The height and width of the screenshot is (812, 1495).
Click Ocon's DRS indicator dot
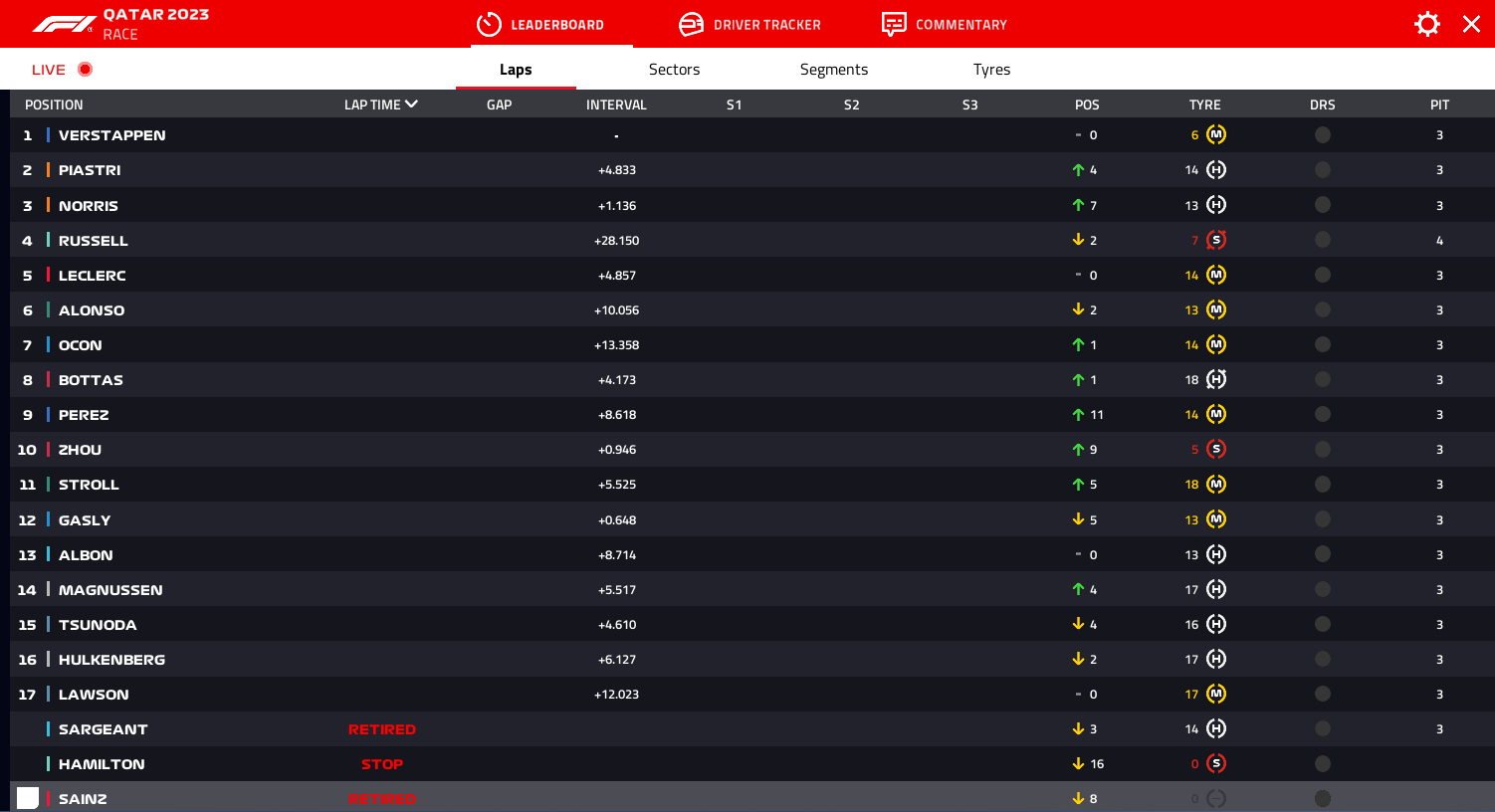[x=1323, y=344]
